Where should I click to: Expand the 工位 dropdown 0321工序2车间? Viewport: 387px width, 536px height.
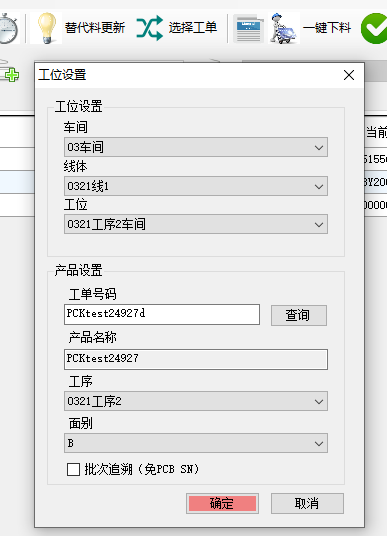pos(196,224)
